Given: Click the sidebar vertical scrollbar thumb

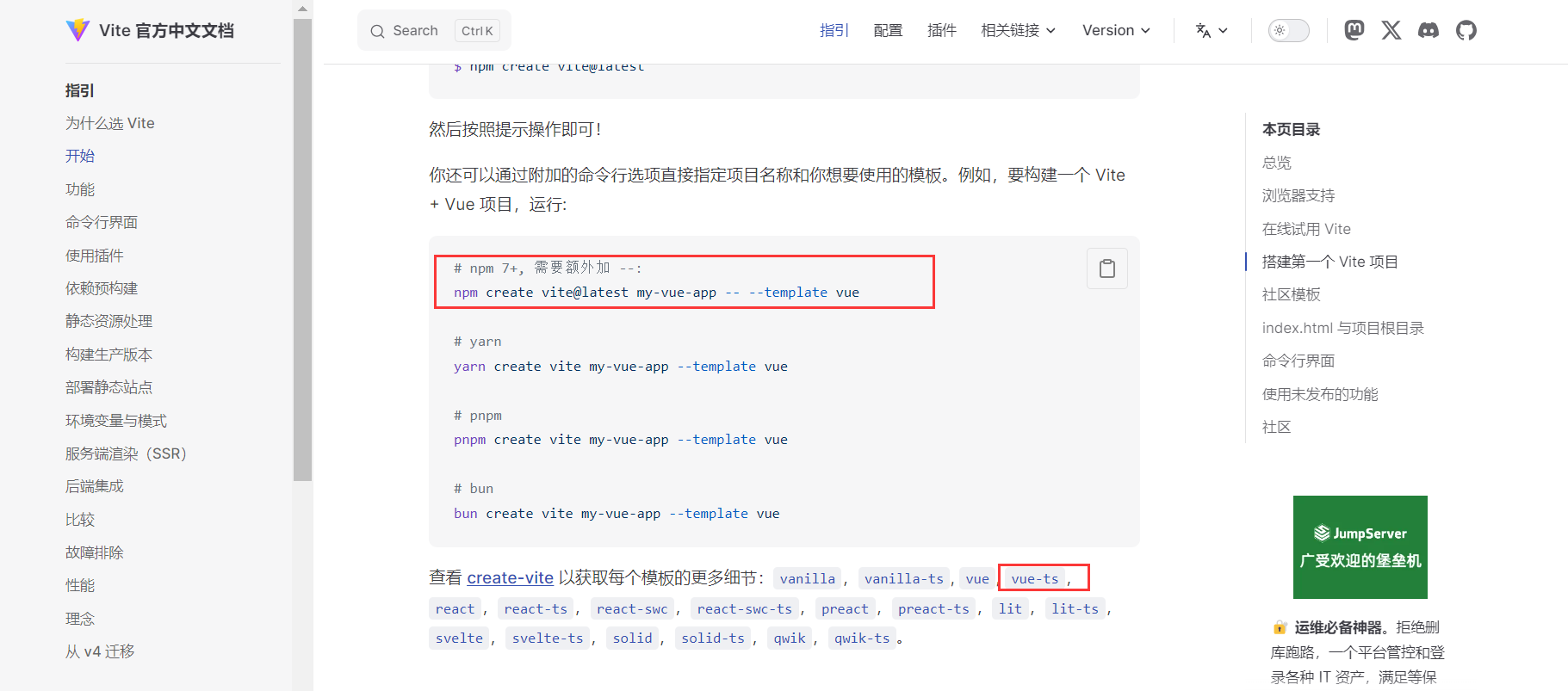Looking at the screenshot, I should click(x=302, y=250).
